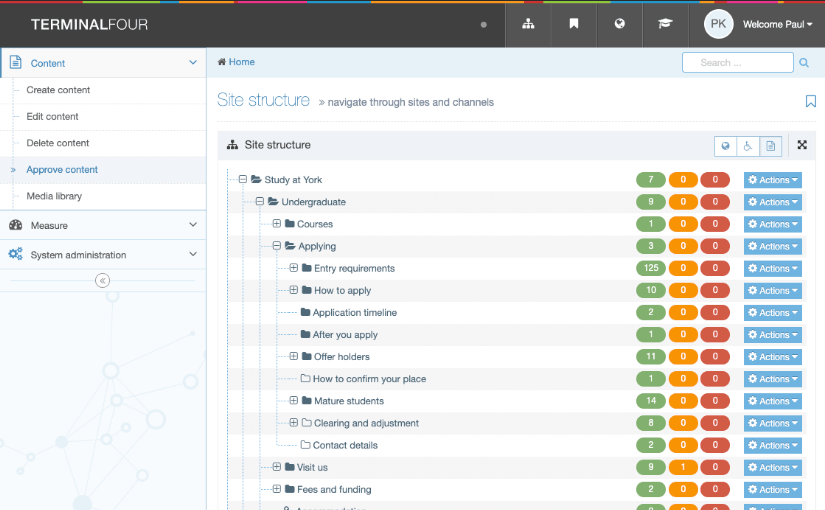Toggle the accessibility wheelchair view button
This screenshot has height=510, width=825.
(x=748, y=146)
